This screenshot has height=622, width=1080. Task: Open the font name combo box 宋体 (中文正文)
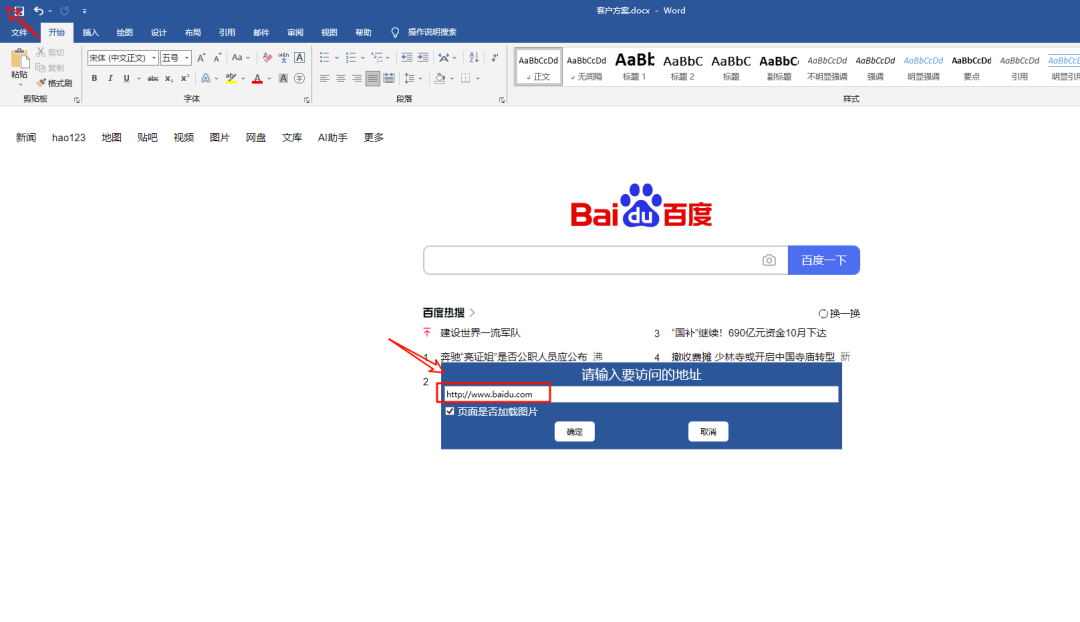123,58
